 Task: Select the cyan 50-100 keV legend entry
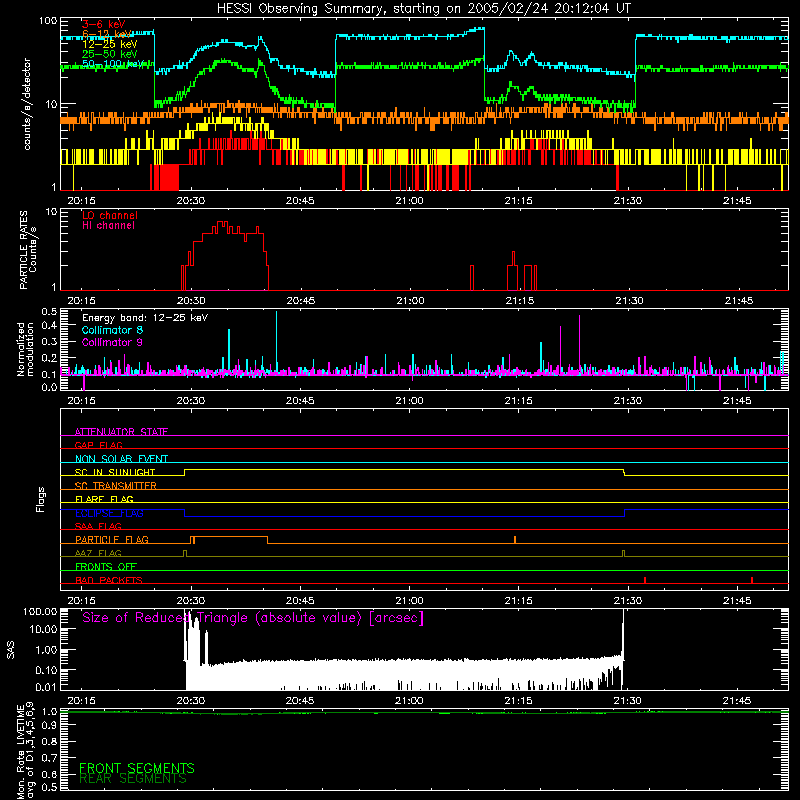pyautogui.click(x=112, y=64)
